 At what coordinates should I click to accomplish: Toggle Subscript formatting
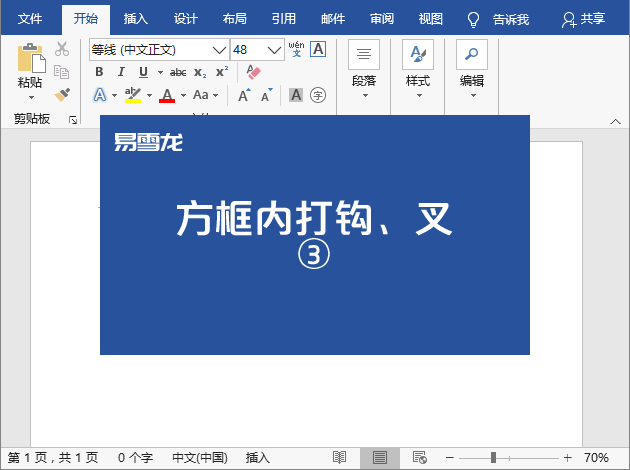200,73
